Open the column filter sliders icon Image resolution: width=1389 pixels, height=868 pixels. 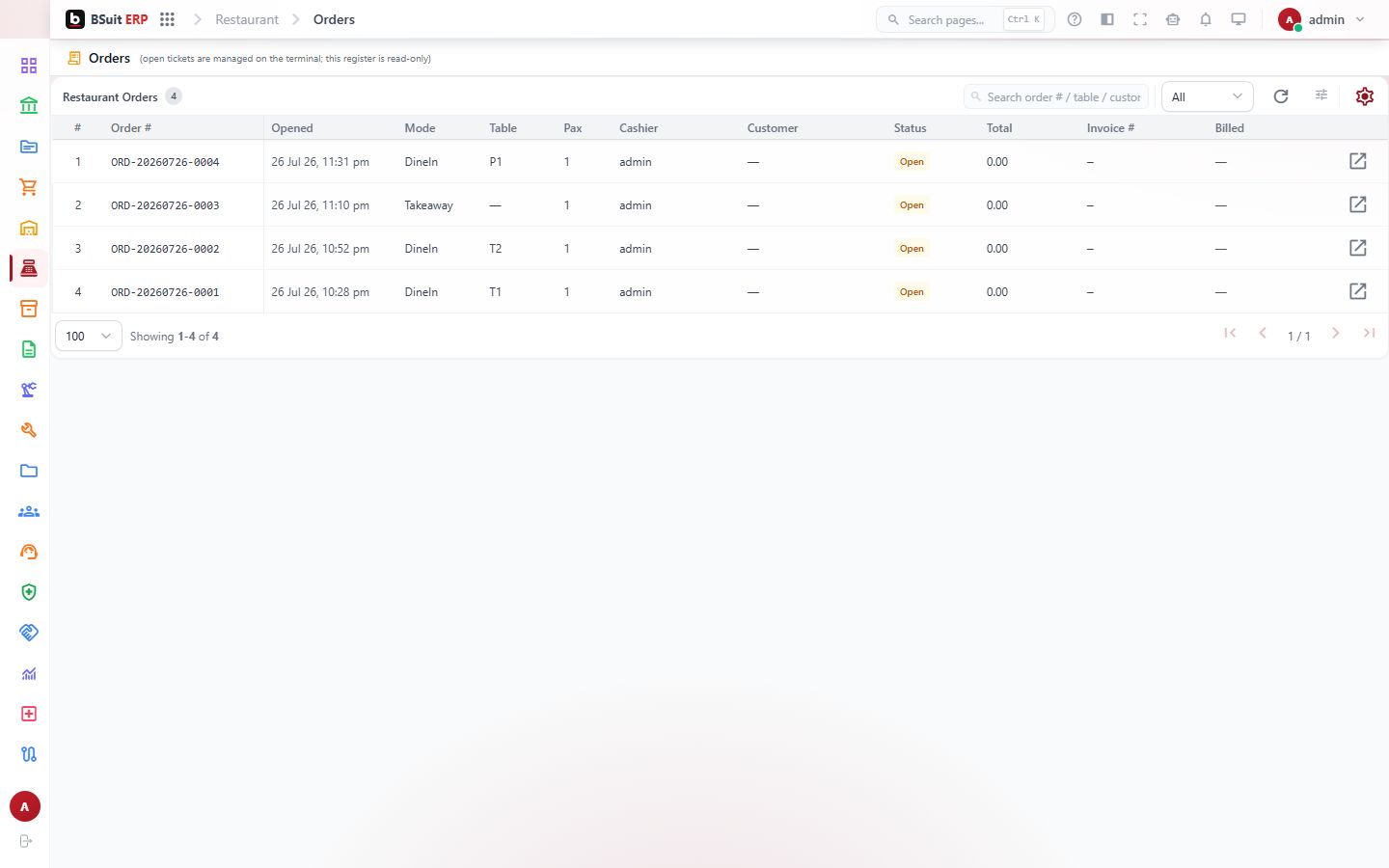coord(1321,95)
